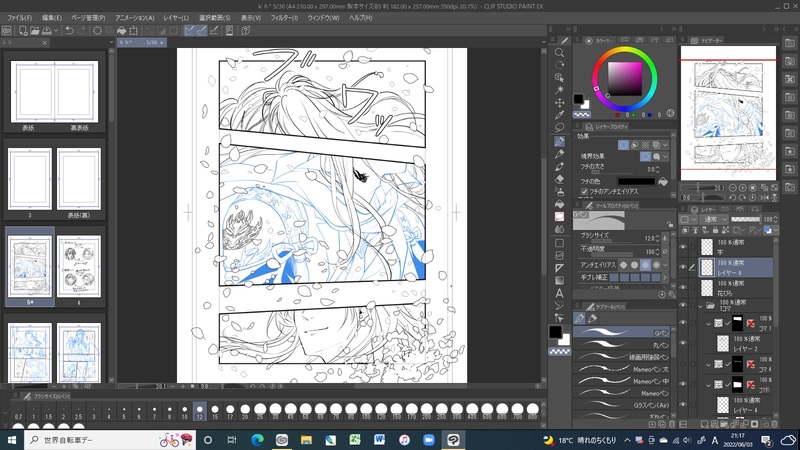The height and width of the screenshot is (450, 800).
Task: Toggle Snap to Special Ruler in command bar
Action: pyautogui.click(x=202, y=31)
